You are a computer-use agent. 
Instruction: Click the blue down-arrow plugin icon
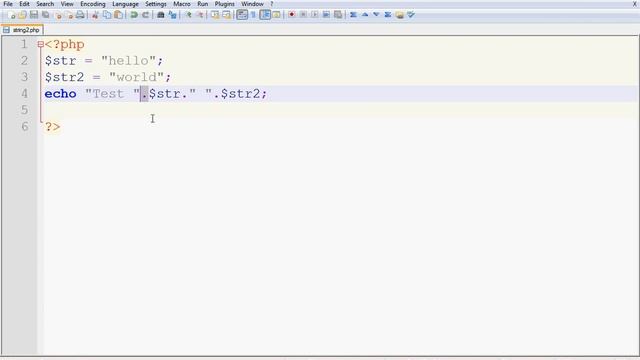[376, 15]
